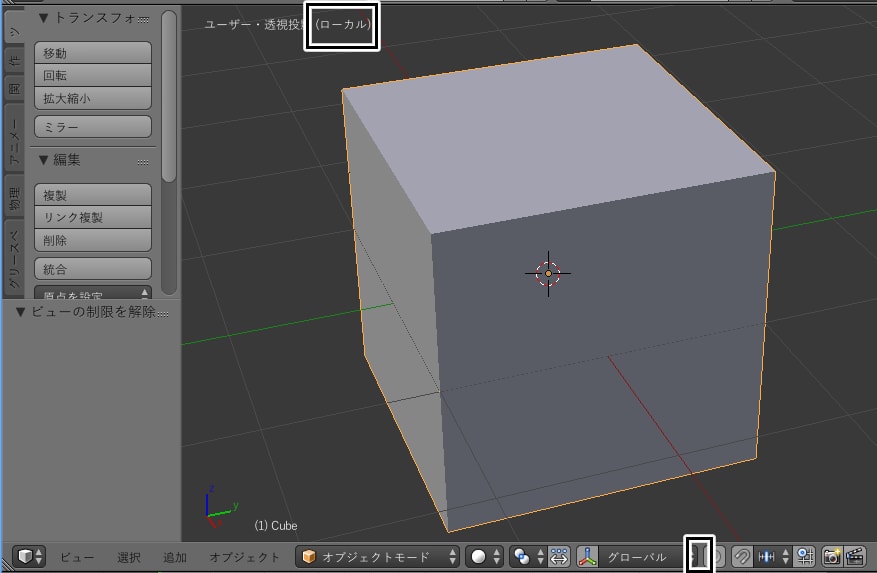
Task: Click the ユーザー・透視投影 view label
Action: (x=255, y=25)
